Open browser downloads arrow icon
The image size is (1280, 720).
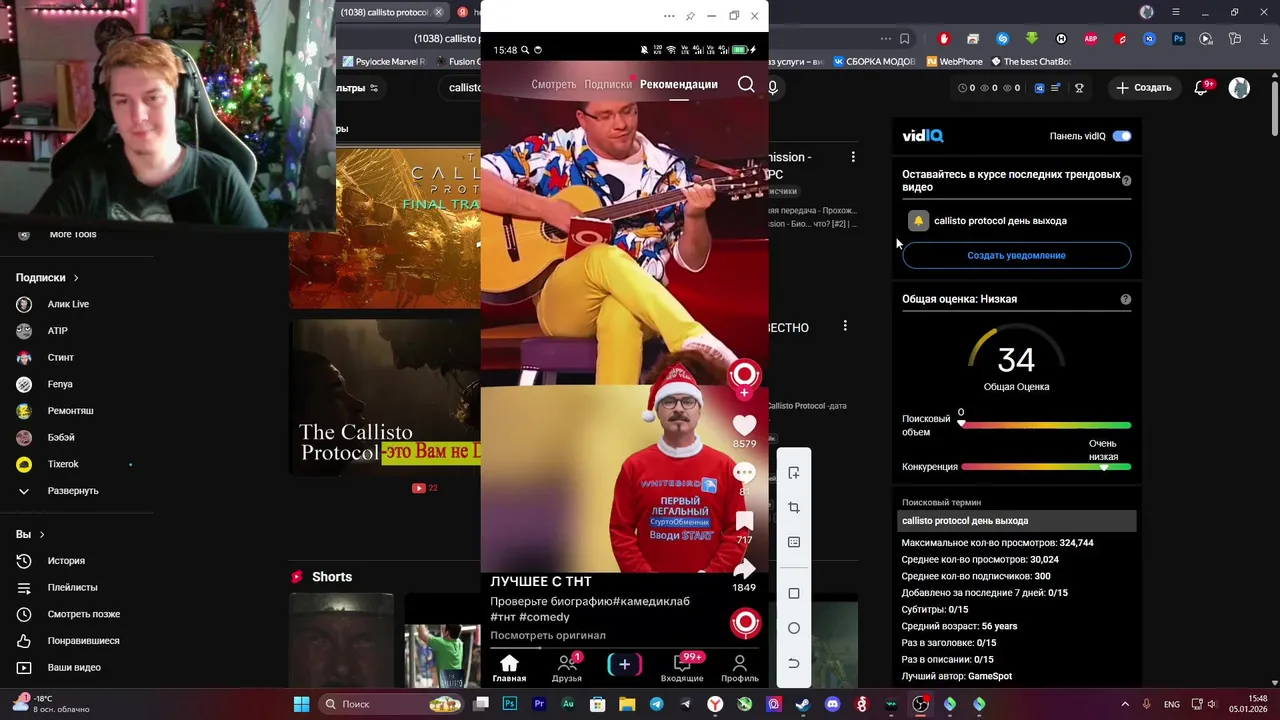(1264, 39)
